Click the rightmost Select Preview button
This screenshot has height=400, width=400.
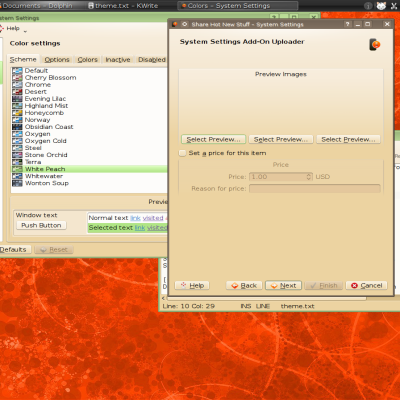click(x=348, y=139)
